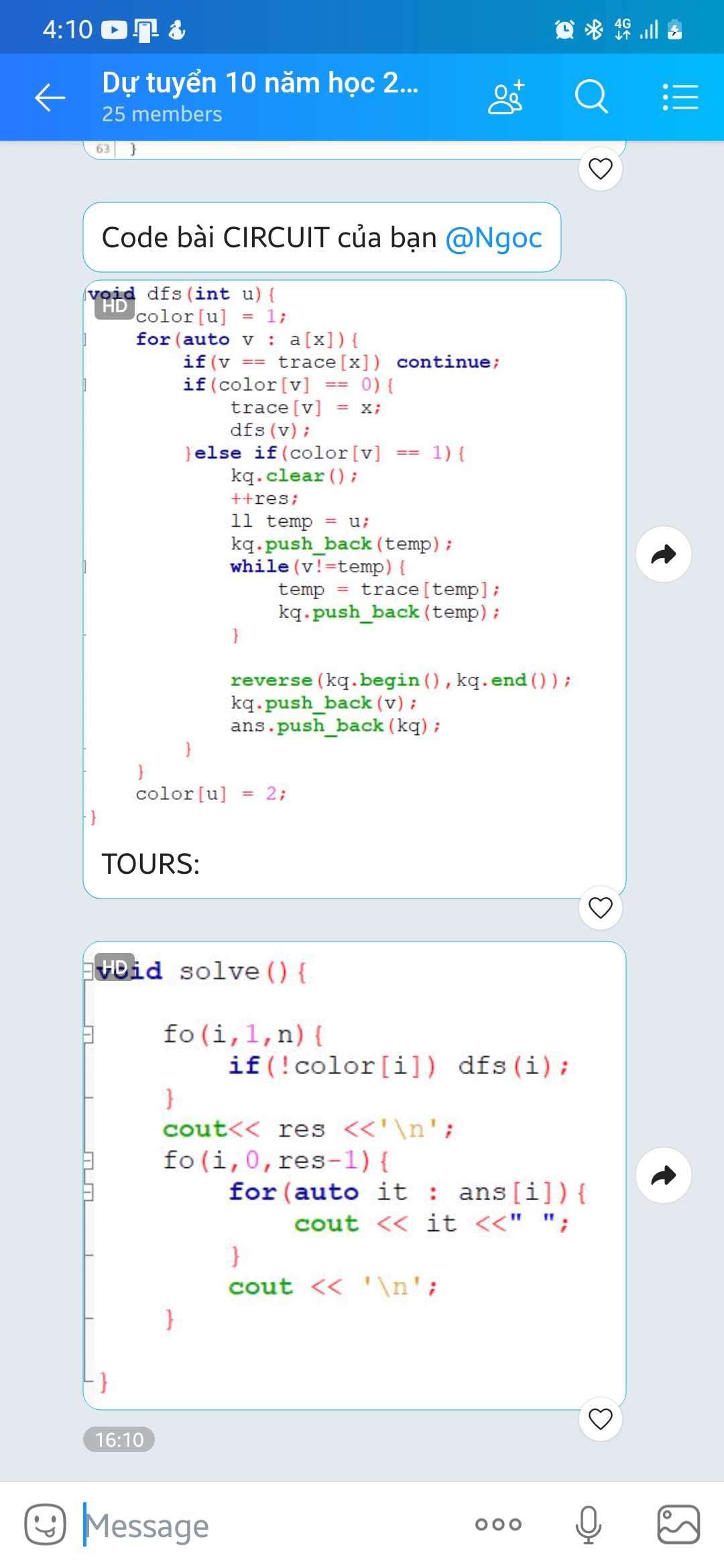Tap the 25 members subtitle
The image size is (724, 1568).
click(162, 115)
